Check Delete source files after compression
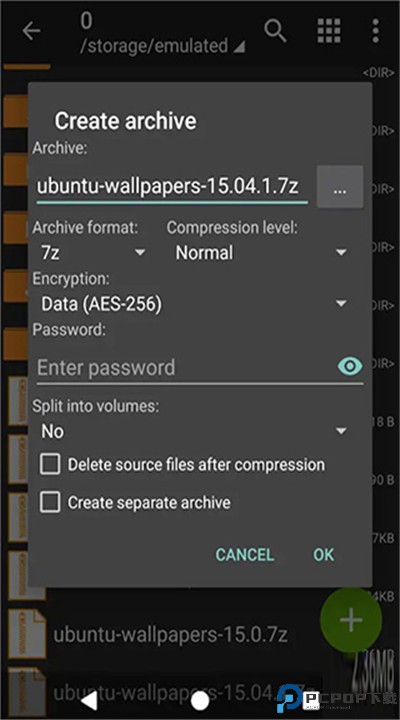Screen dimensions: 400x720 point(50,464)
